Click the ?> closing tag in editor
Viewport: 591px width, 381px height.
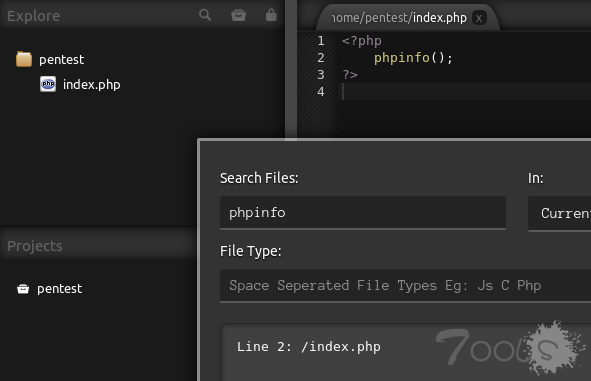(x=350, y=75)
